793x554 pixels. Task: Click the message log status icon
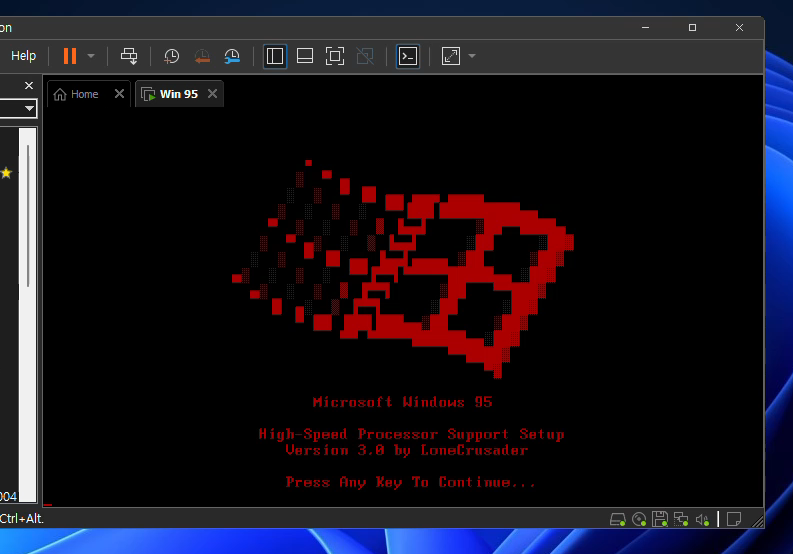[x=734, y=519]
